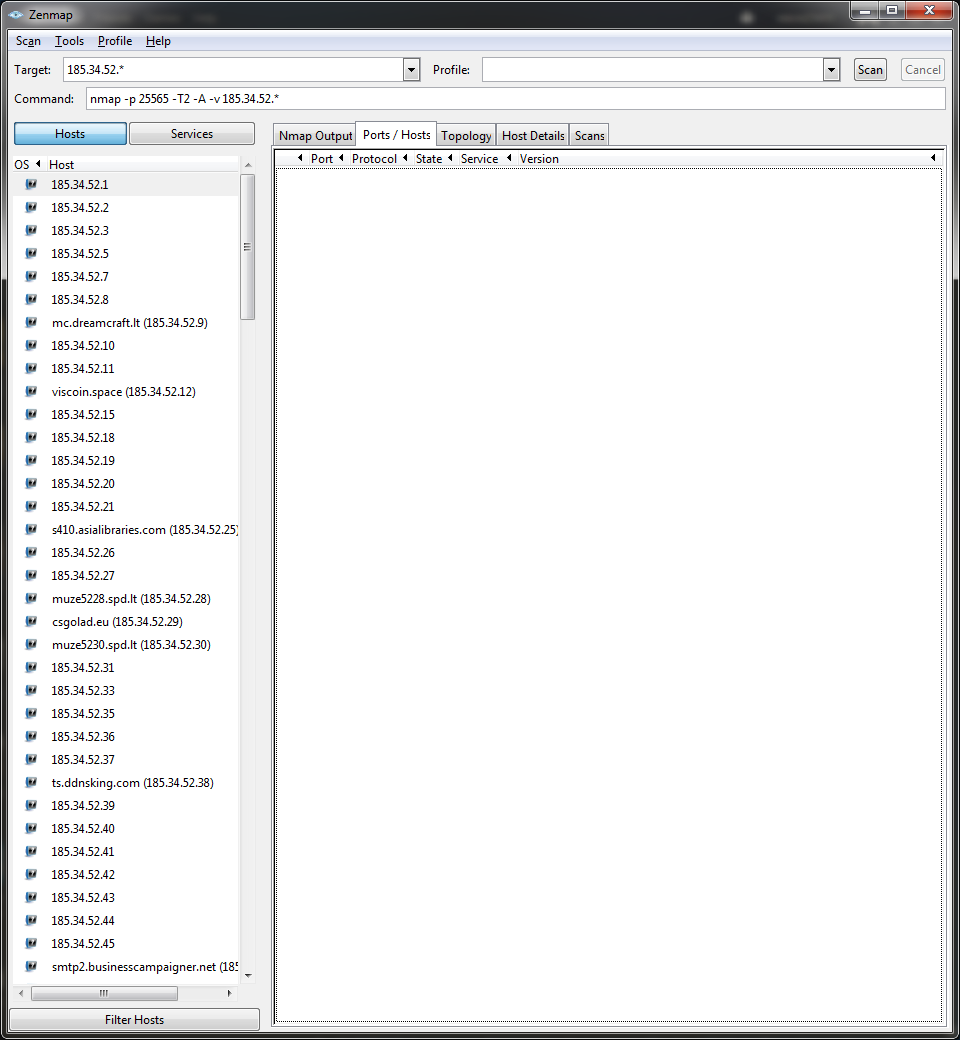Click the scroll-up arrow of host list
The image size is (960, 1040).
coord(248,164)
